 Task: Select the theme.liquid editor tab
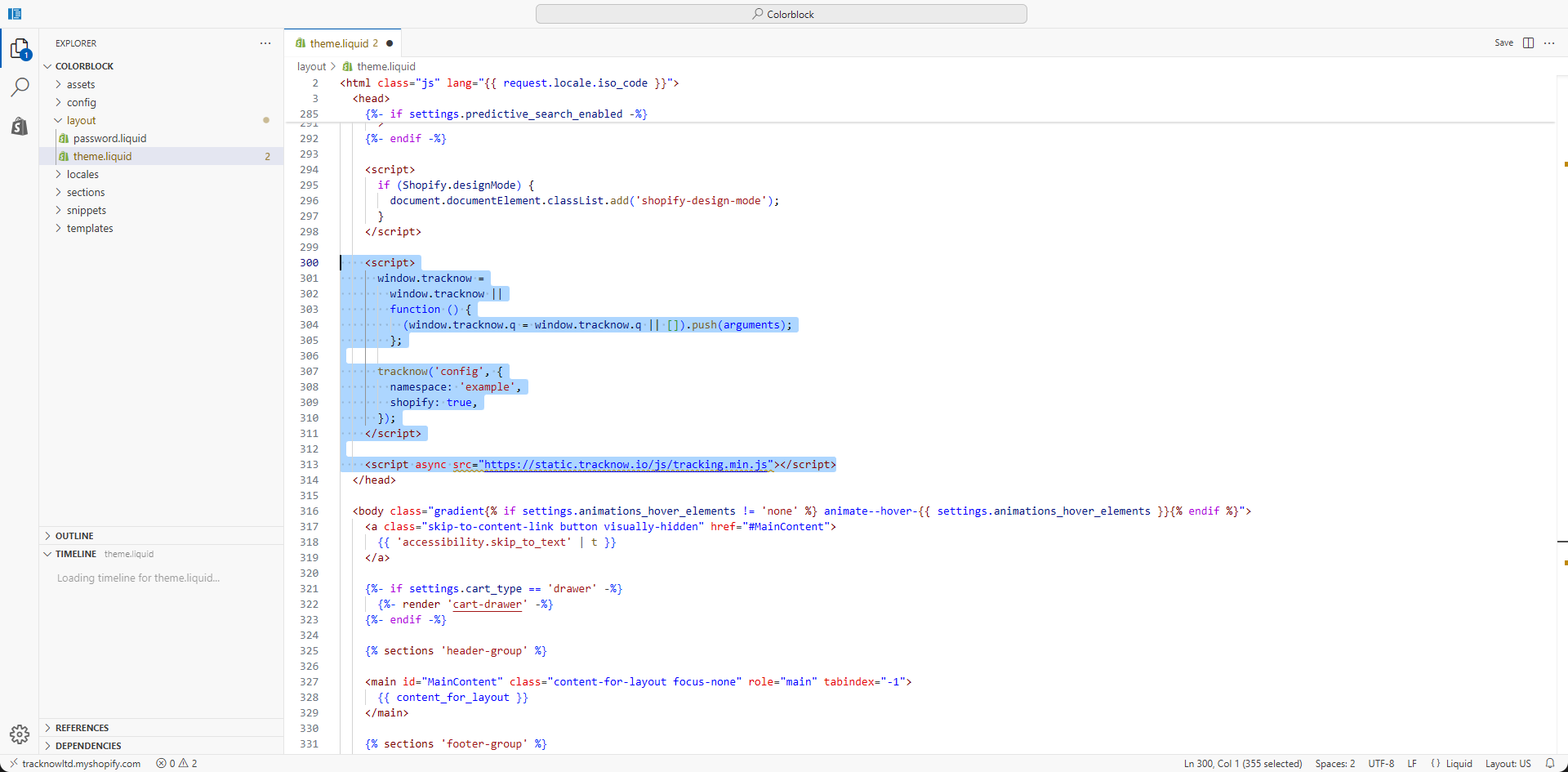tap(339, 43)
